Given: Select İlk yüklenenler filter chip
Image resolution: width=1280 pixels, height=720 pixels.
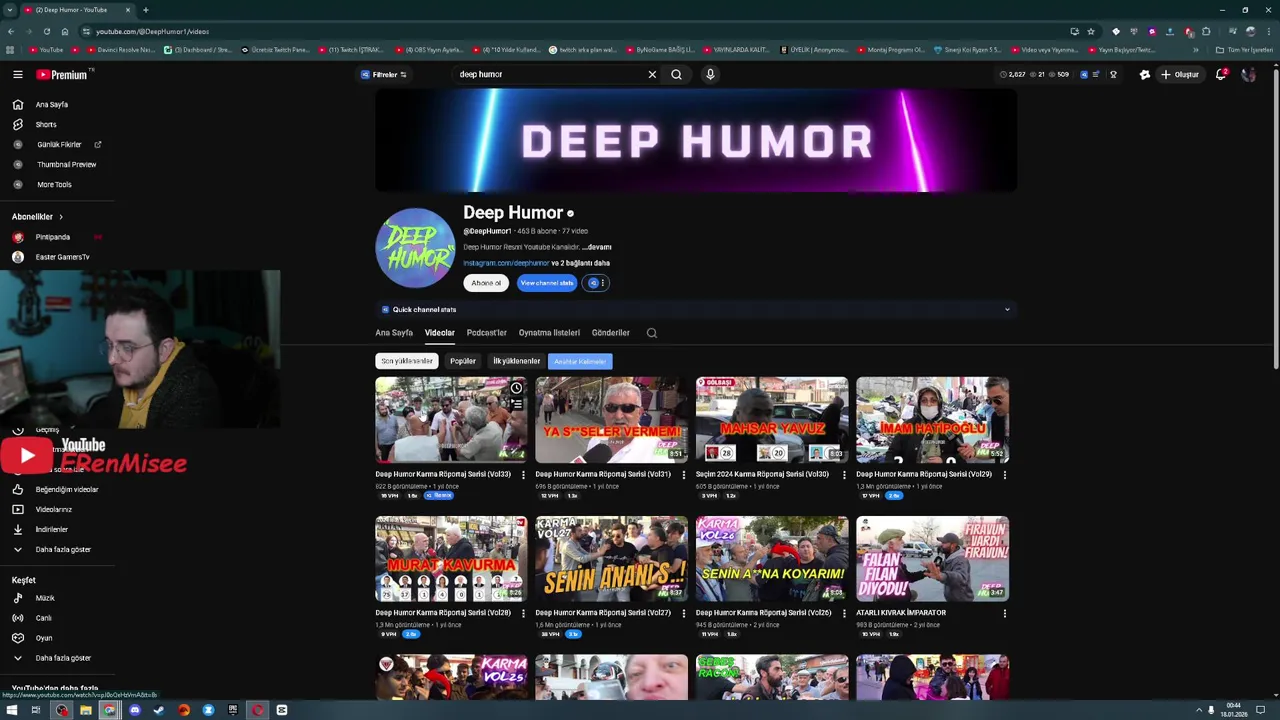Looking at the screenshot, I should tap(516, 361).
